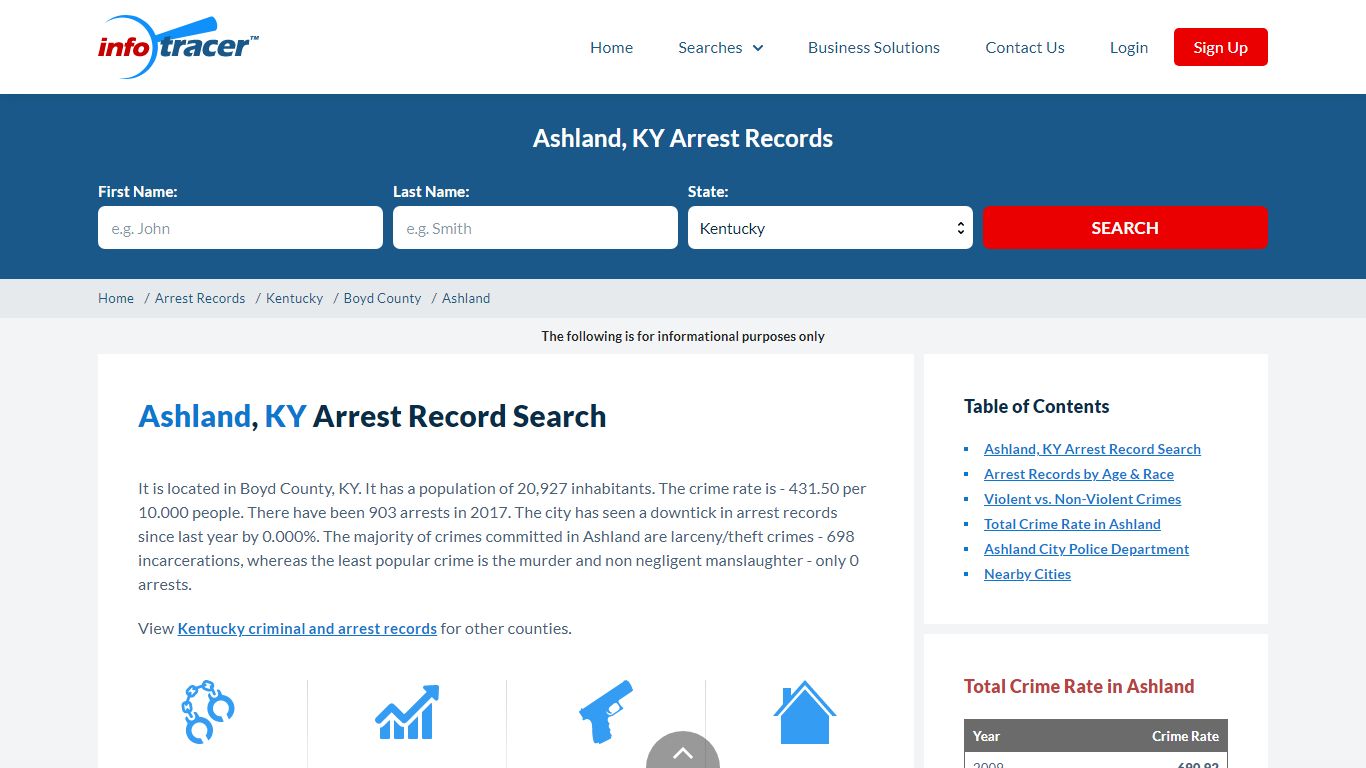Open the State dropdown showing Kentucky

tap(830, 228)
